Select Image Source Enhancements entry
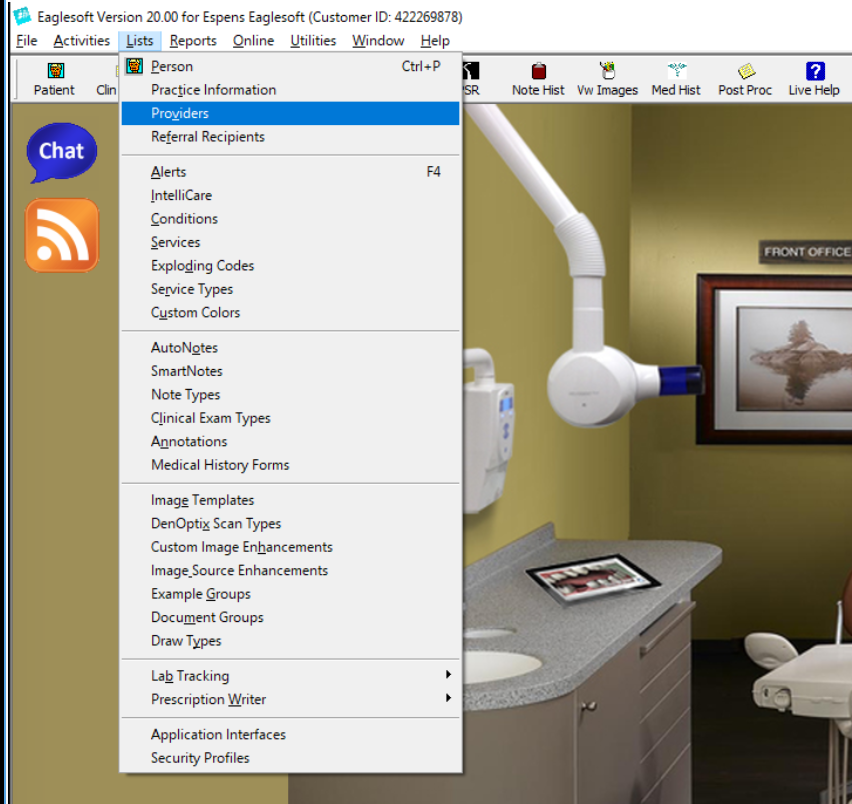The width and height of the screenshot is (852, 804). click(x=290, y=570)
